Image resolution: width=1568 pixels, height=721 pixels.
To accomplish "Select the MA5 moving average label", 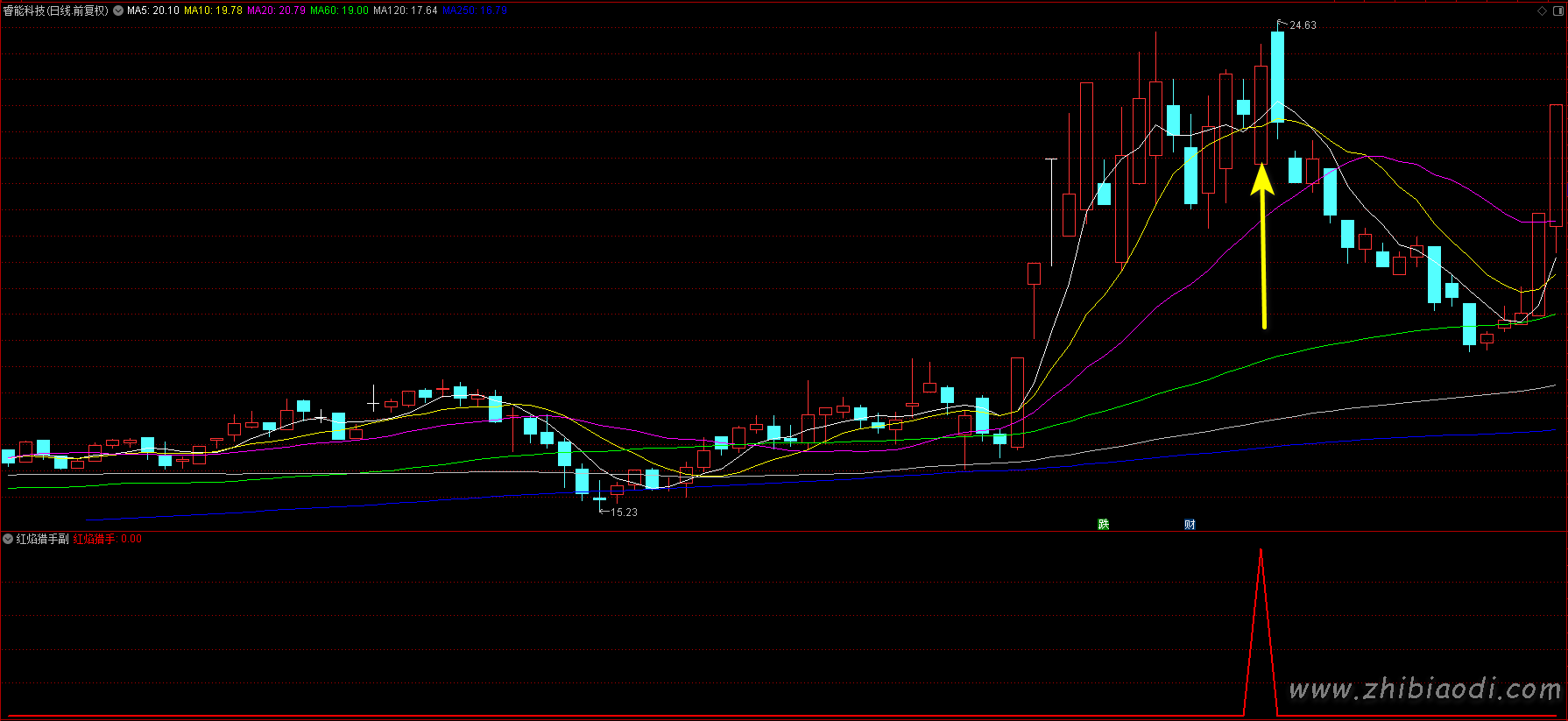I will (153, 11).
